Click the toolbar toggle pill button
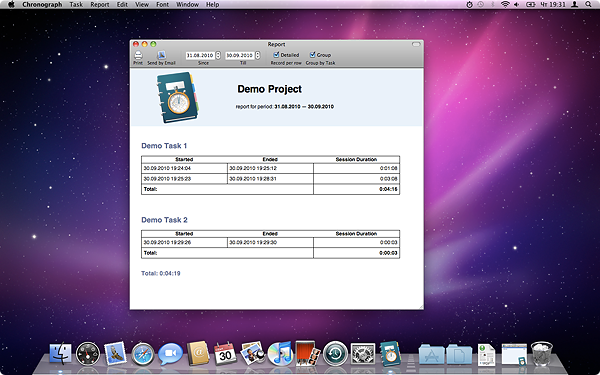This screenshot has width=600, height=375. pos(416,44)
